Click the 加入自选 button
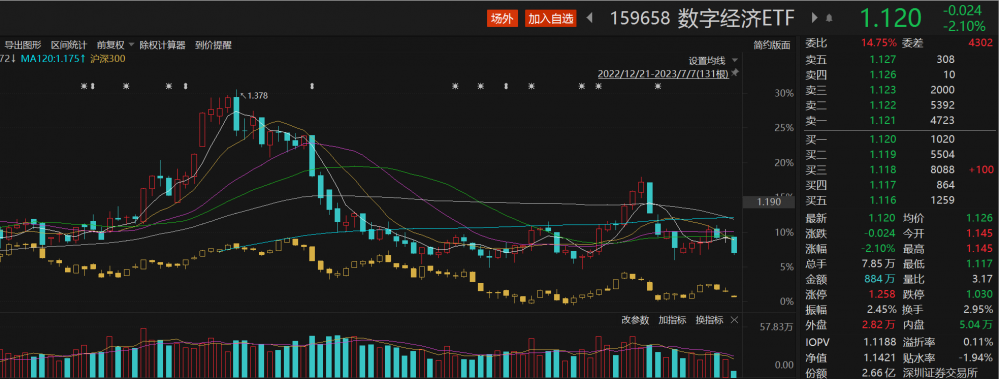This screenshot has height=379, width=999. 550,19
